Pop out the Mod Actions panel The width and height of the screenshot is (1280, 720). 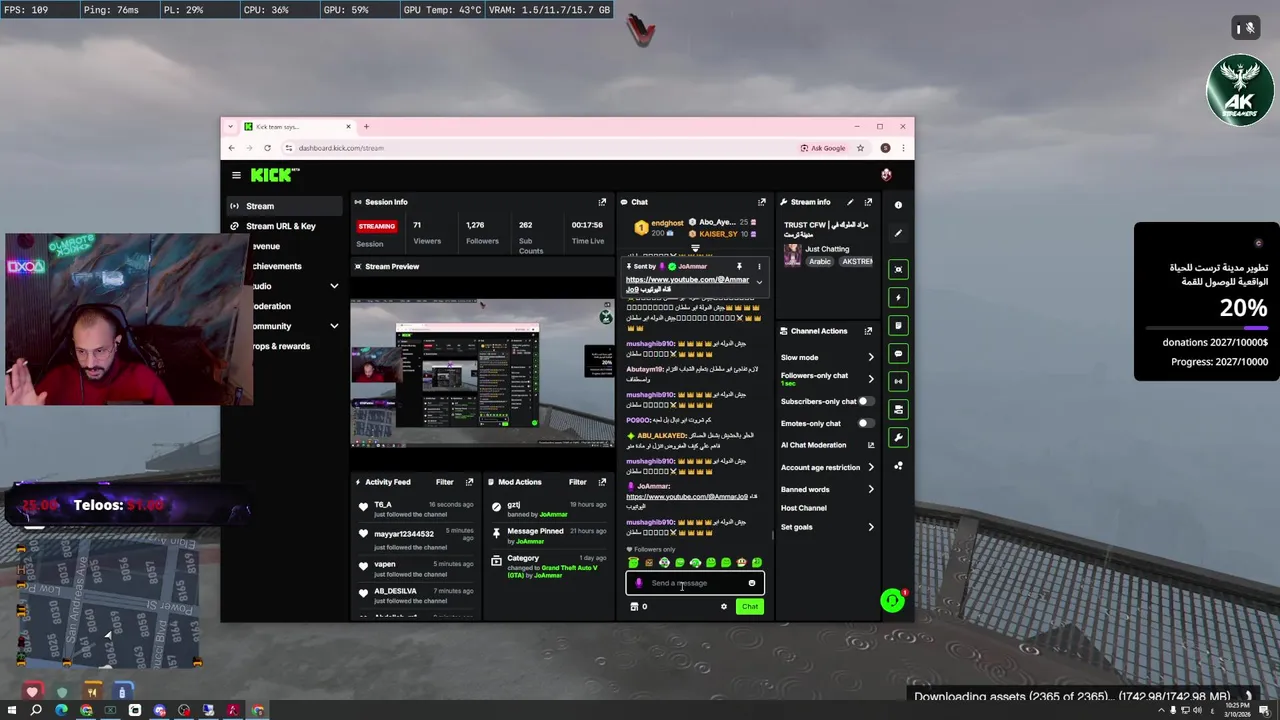pos(602,482)
